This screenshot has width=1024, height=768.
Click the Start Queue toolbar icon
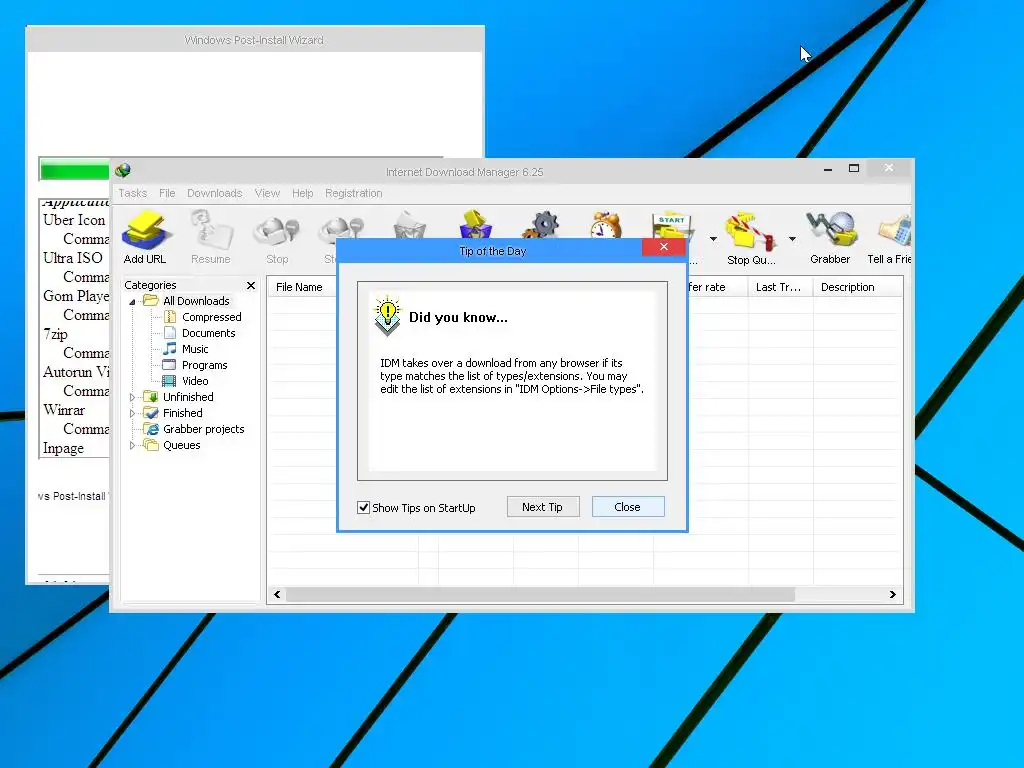(672, 226)
